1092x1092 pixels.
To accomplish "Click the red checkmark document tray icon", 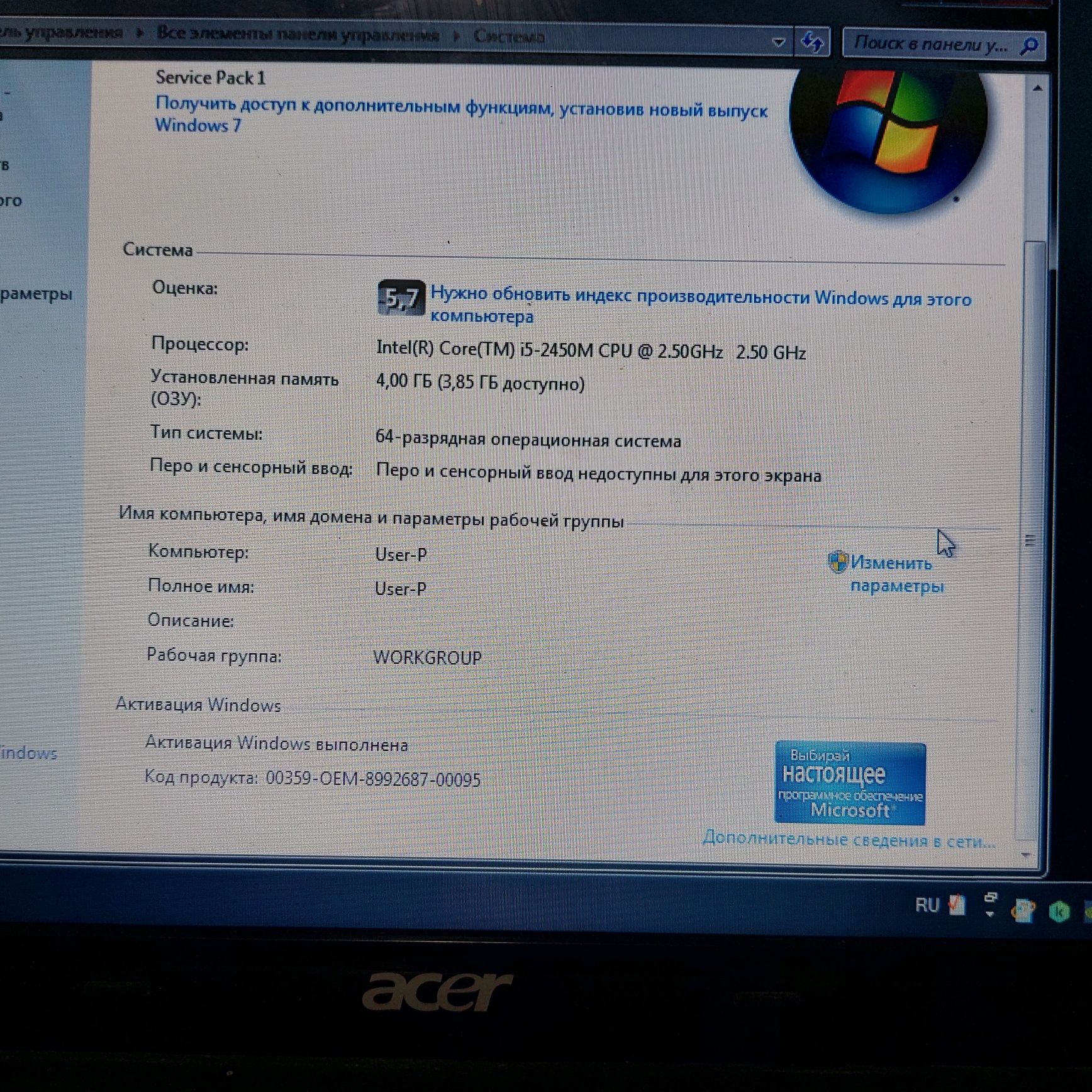I will (957, 905).
